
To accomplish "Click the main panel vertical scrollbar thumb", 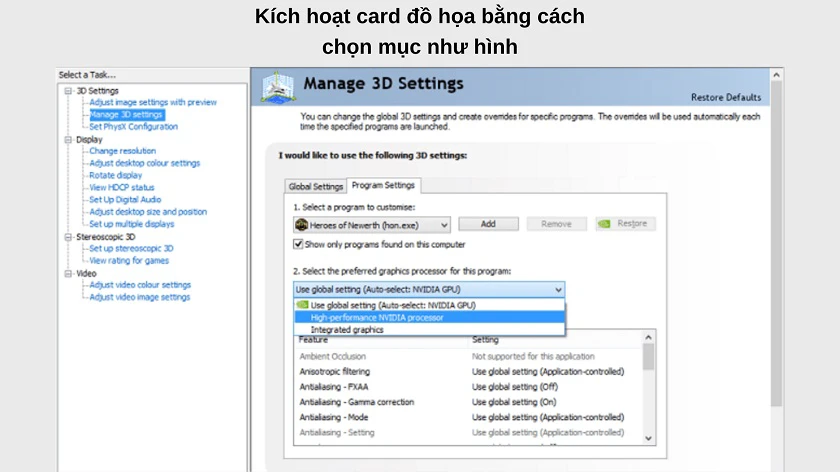I will click(x=776, y=244).
